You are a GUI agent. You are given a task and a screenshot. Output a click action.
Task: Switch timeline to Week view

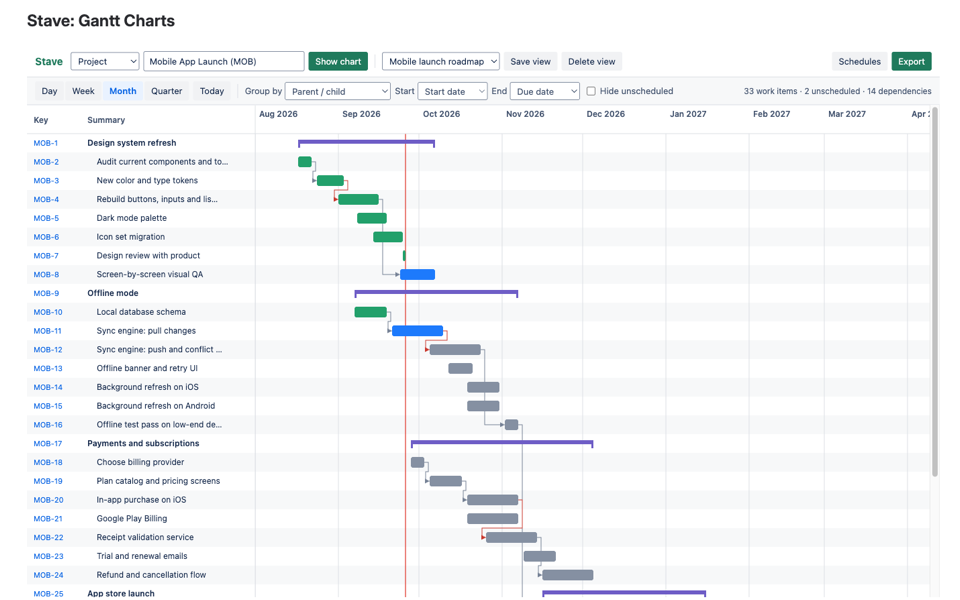click(83, 91)
